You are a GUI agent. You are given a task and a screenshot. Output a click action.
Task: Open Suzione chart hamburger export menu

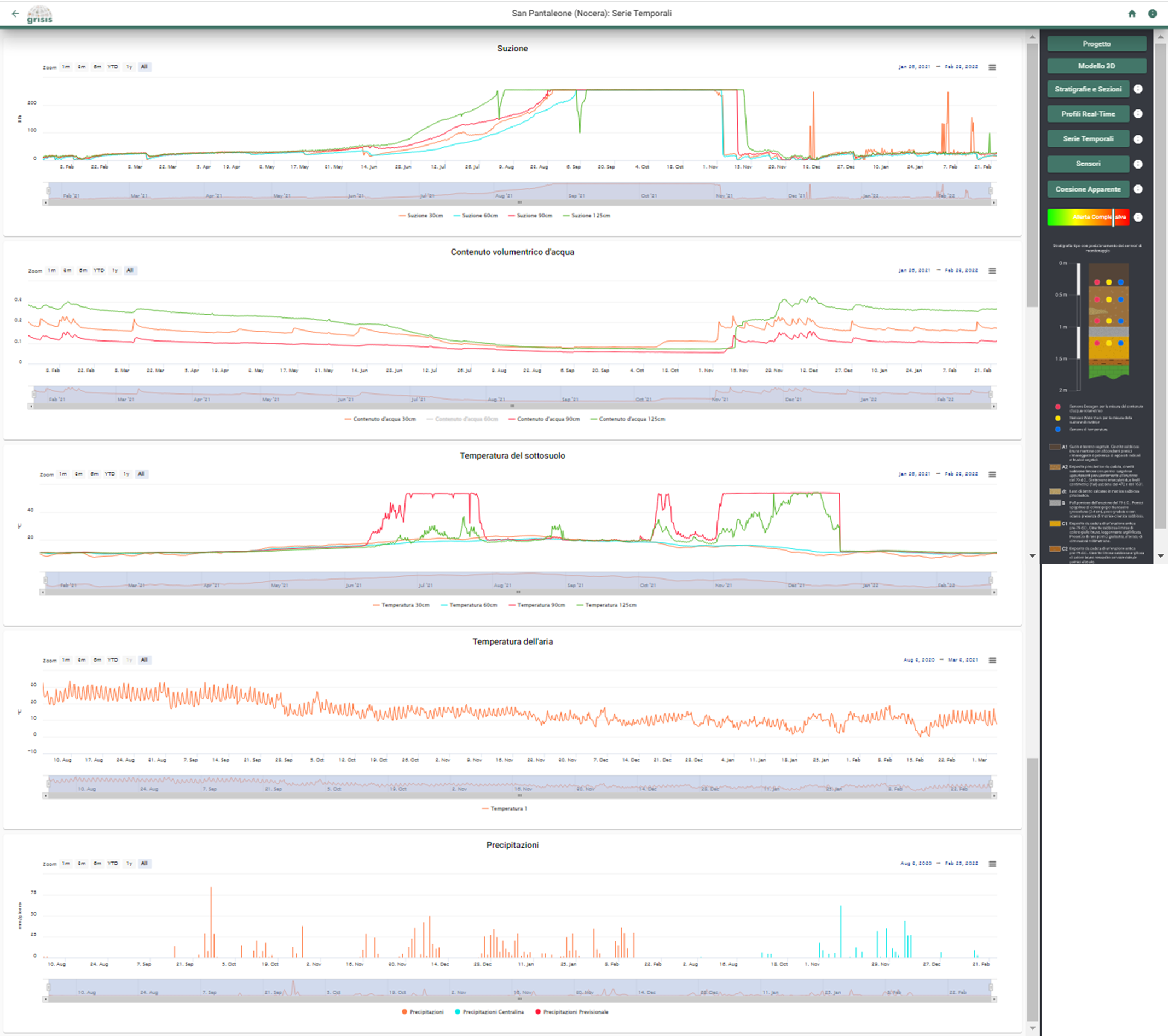point(992,67)
